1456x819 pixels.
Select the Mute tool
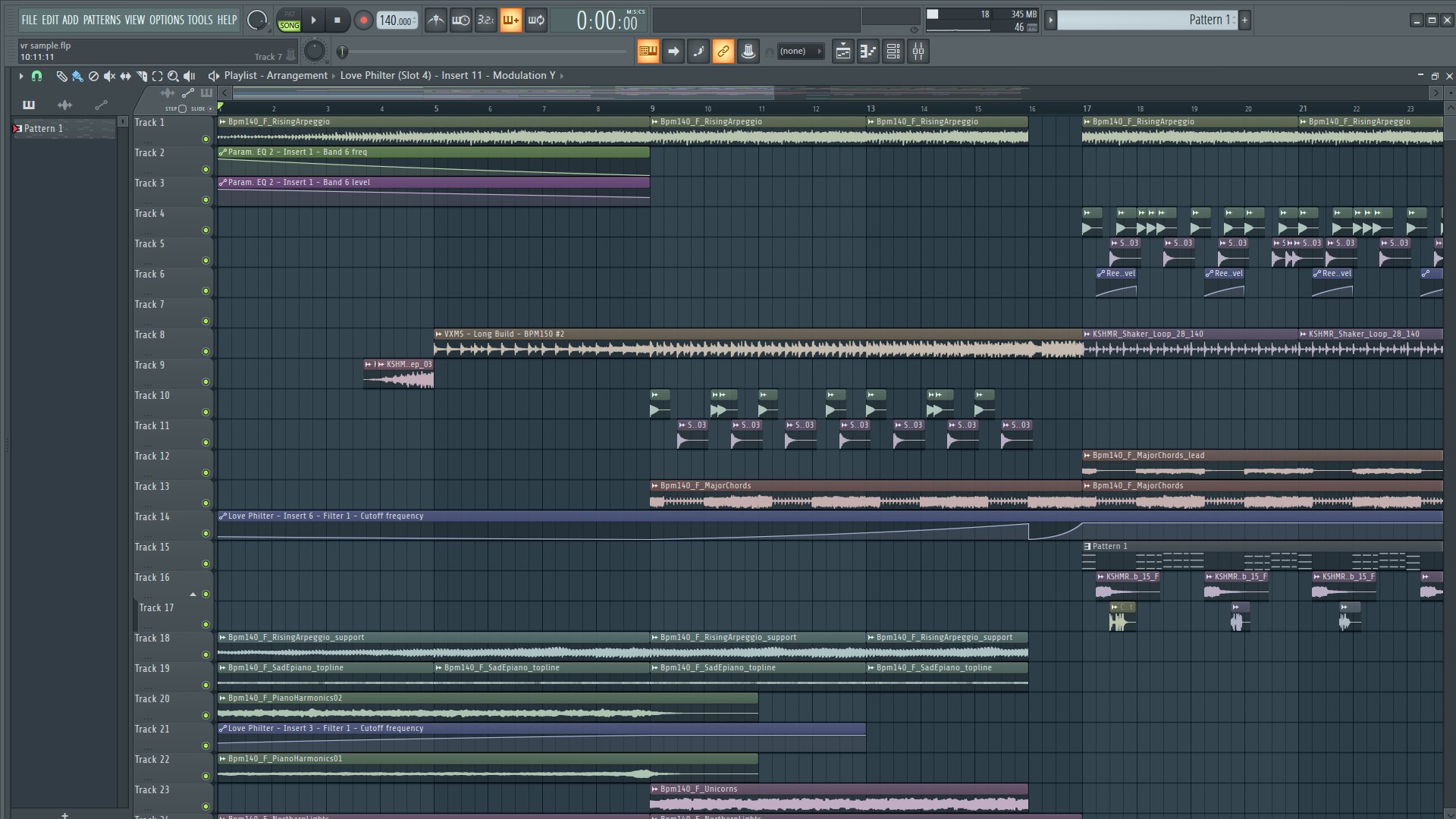point(109,76)
